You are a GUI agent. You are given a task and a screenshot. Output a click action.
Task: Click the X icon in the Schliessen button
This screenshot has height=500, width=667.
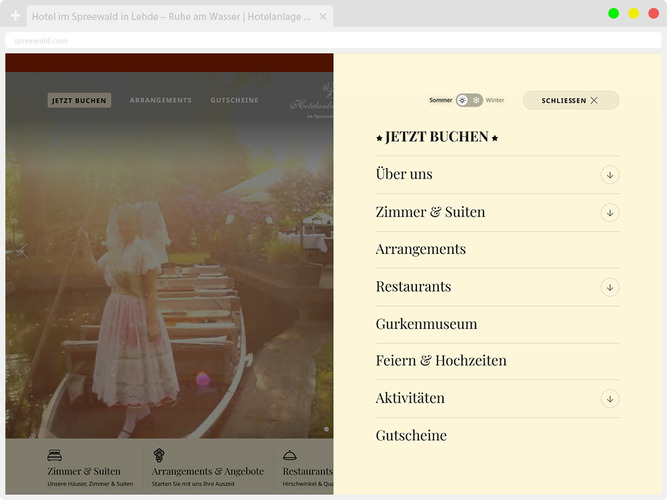[x=594, y=101]
